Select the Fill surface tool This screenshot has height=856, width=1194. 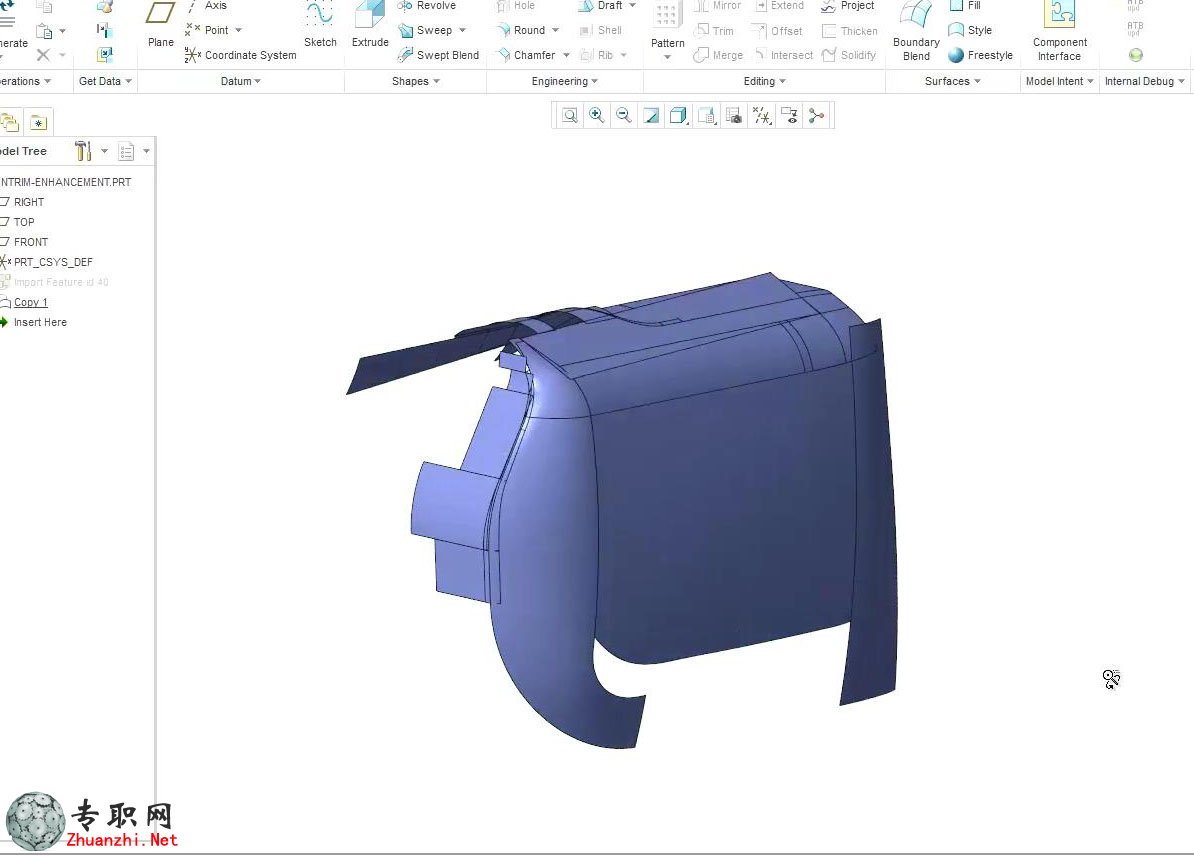(966, 5)
